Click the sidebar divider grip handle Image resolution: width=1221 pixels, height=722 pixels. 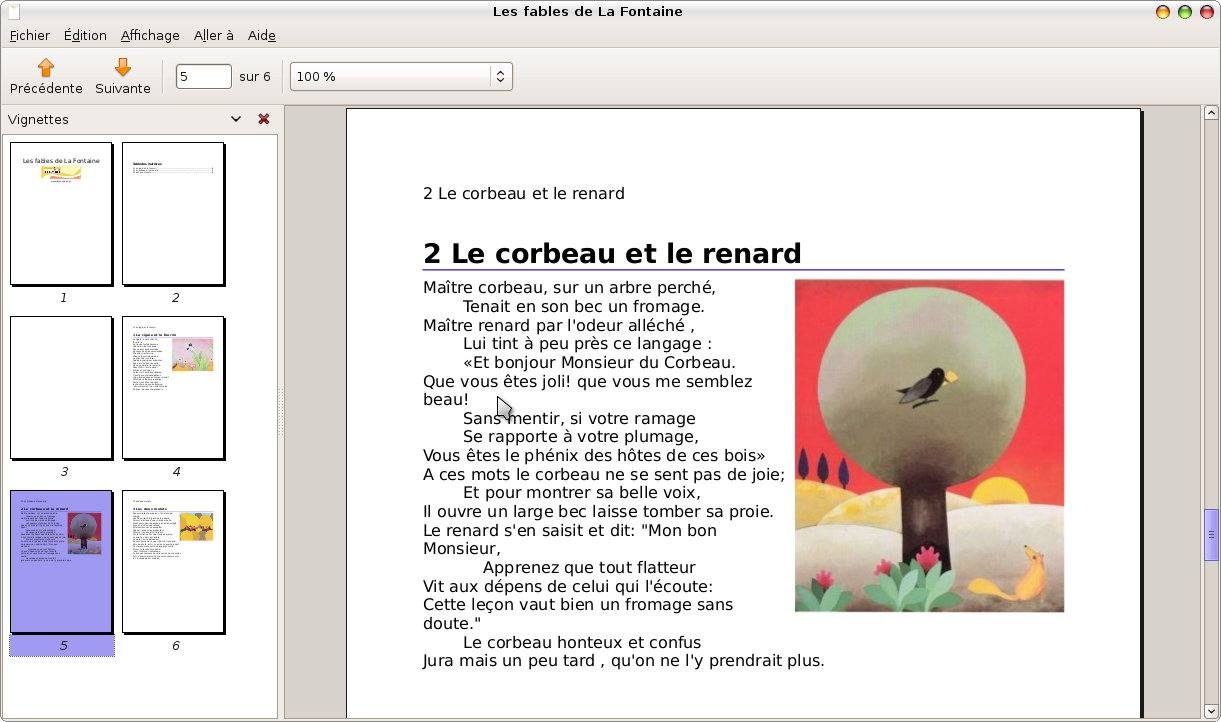281,411
